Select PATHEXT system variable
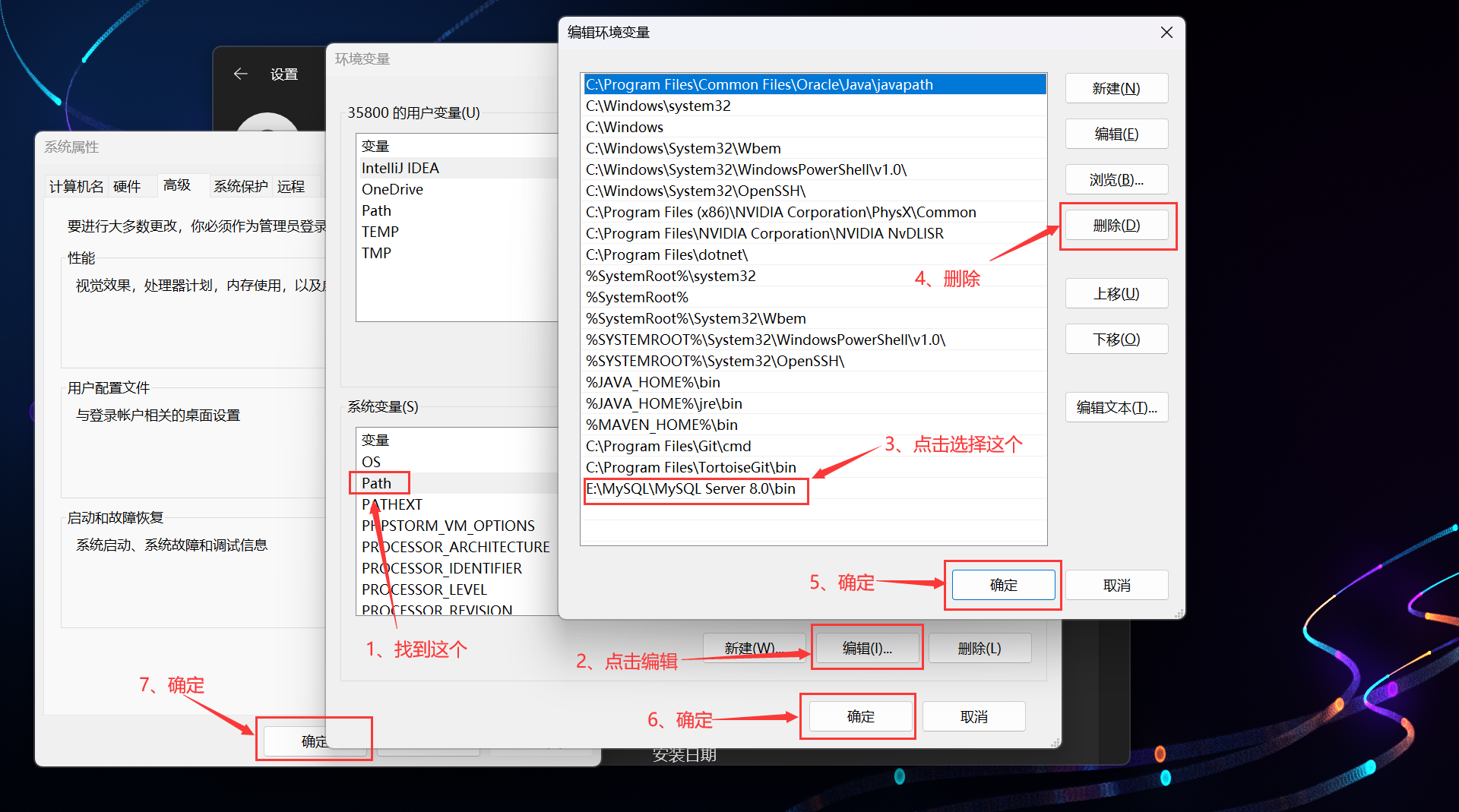 click(457, 504)
